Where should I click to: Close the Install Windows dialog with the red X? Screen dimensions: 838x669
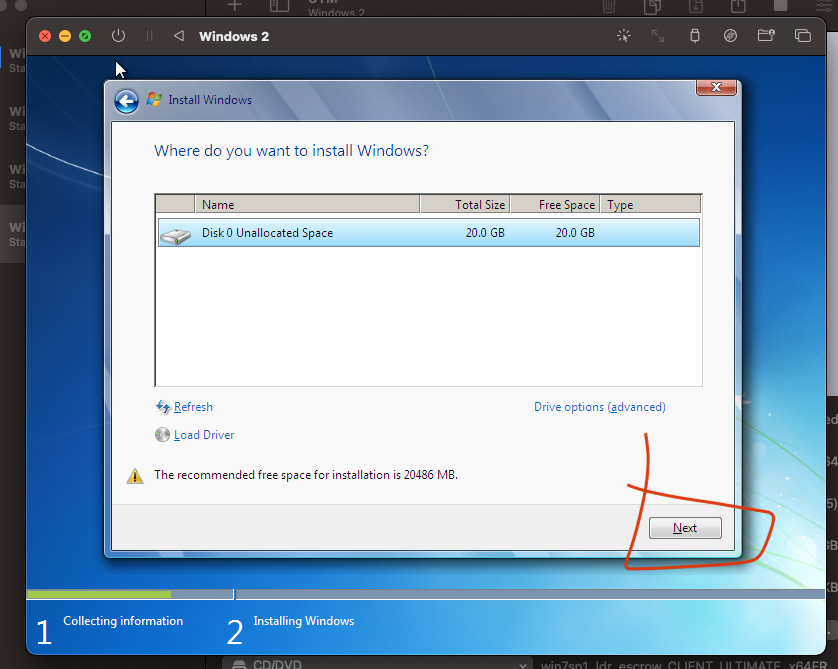(716, 87)
